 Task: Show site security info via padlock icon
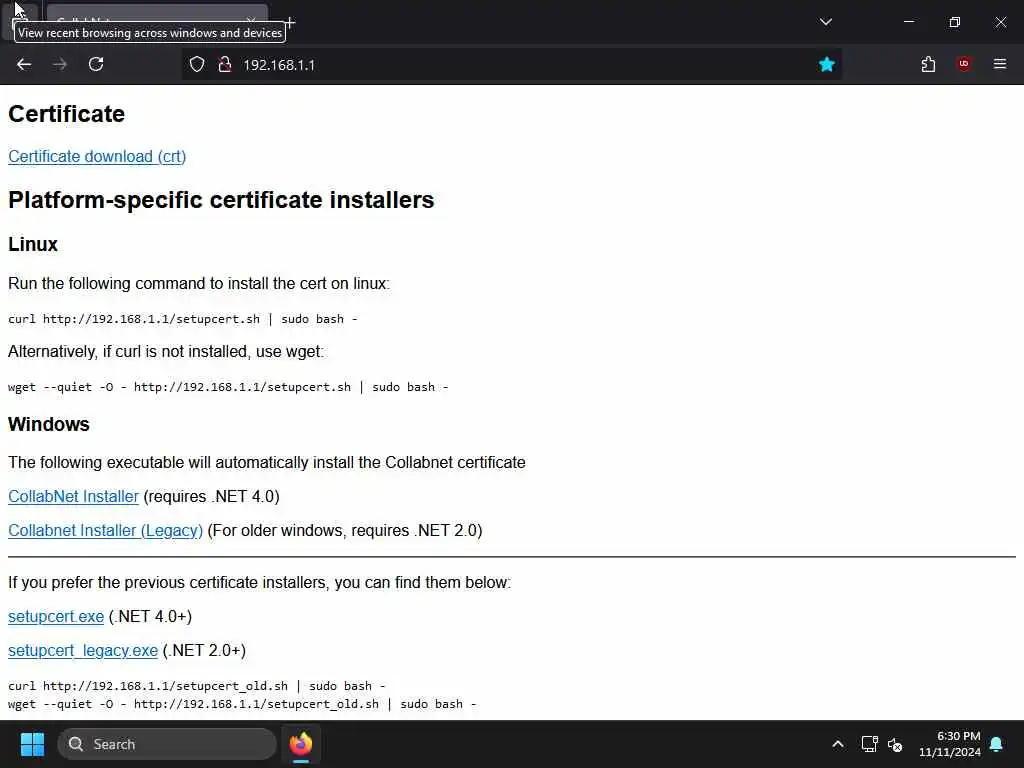coord(225,64)
